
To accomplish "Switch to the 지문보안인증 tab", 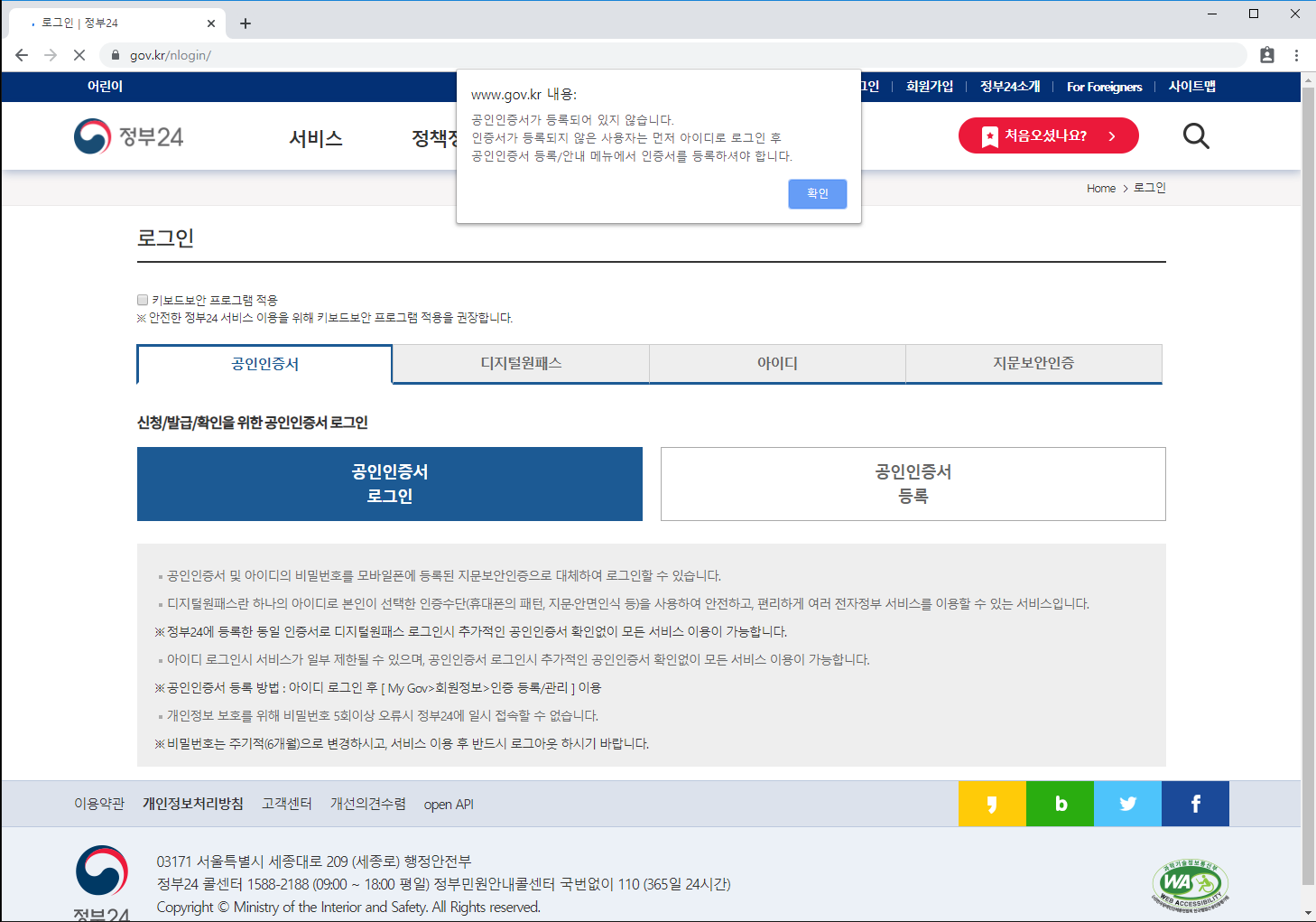I will click(x=1033, y=363).
